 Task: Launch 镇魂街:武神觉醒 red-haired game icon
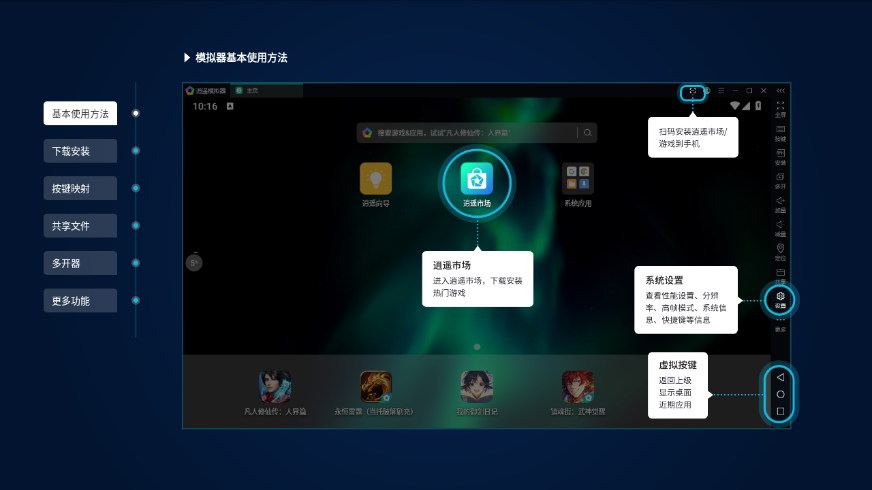click(578, 387)
